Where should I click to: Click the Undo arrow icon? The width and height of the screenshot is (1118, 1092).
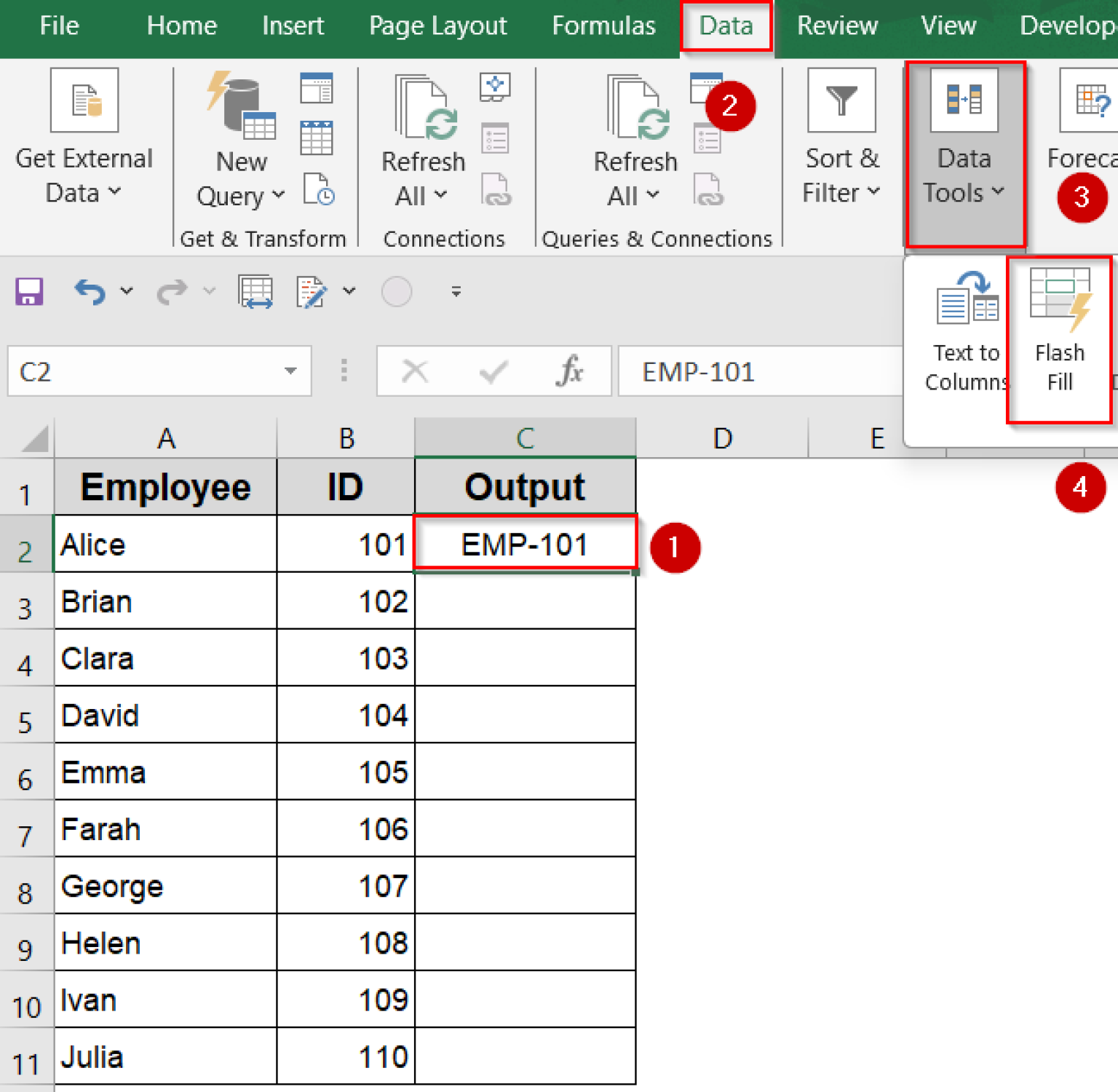coord(89,291)
